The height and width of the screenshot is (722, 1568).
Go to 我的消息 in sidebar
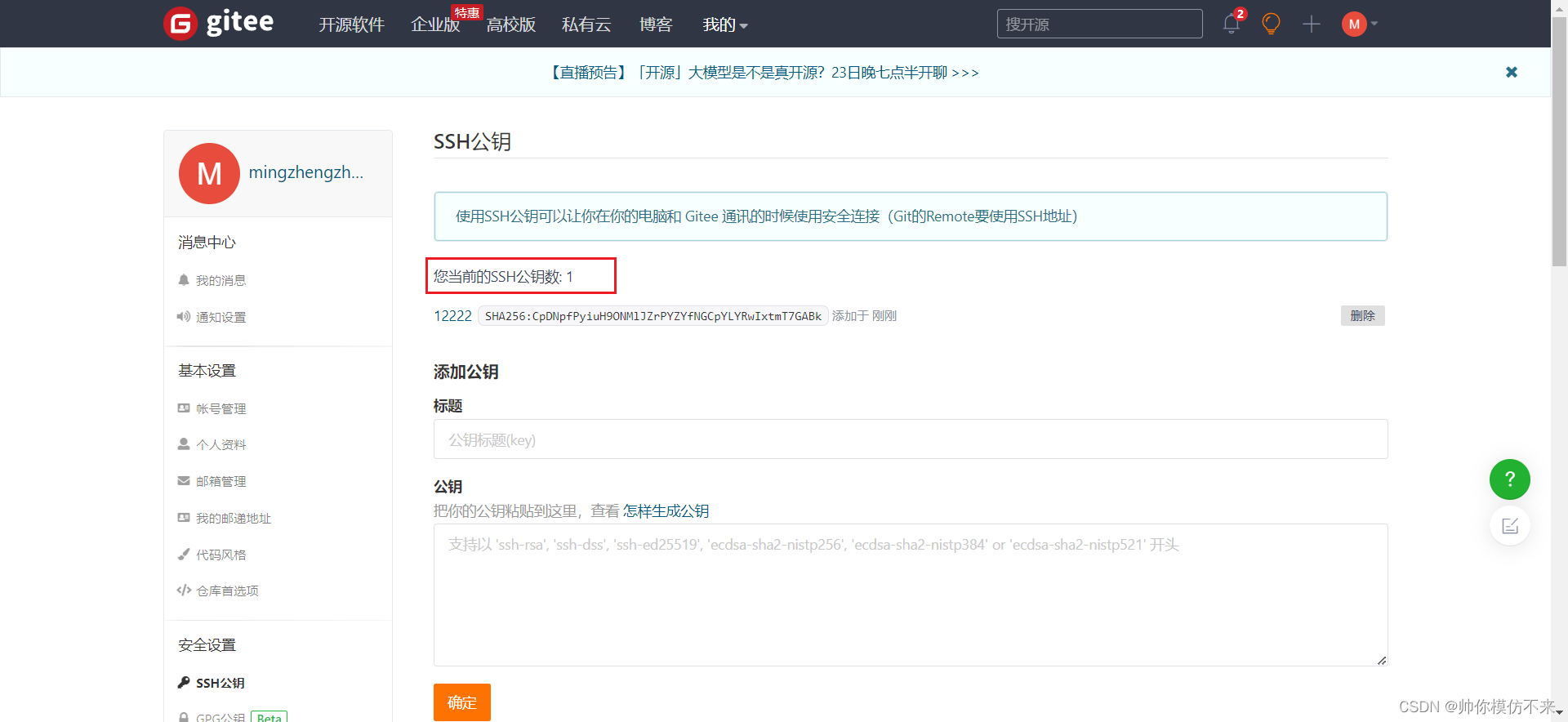pyautogui.click(x=220, y=280)
